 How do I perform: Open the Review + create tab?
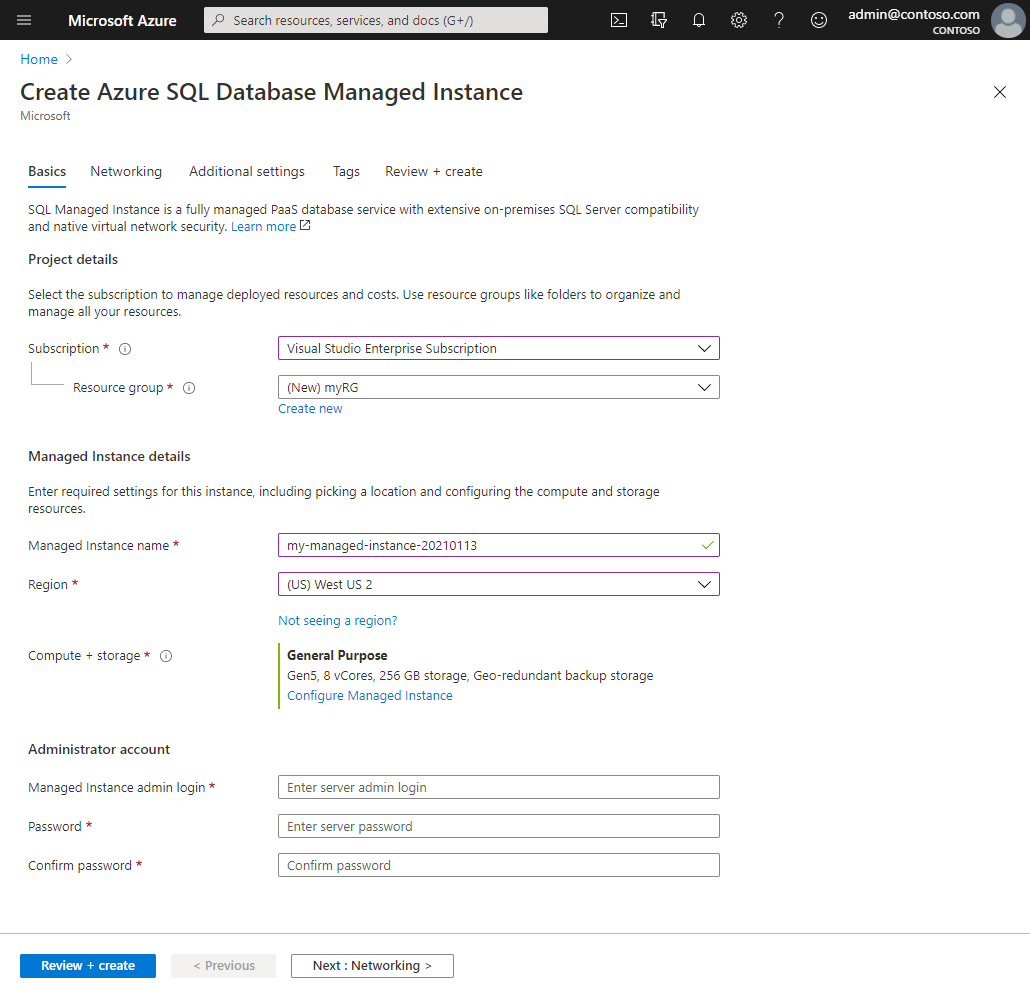433,171
